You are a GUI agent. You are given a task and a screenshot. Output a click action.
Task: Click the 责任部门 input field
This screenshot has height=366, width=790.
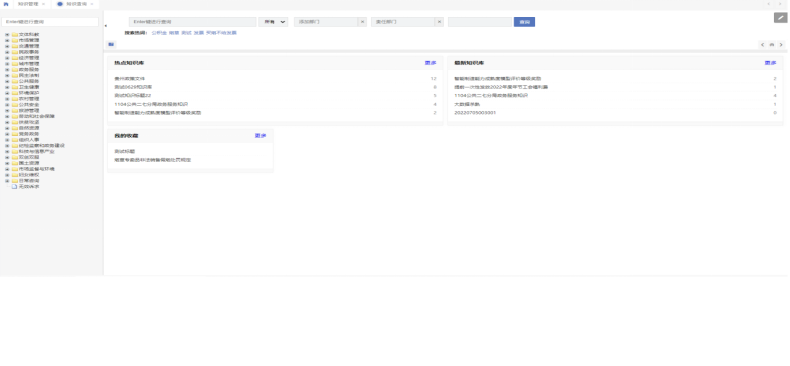403,22
